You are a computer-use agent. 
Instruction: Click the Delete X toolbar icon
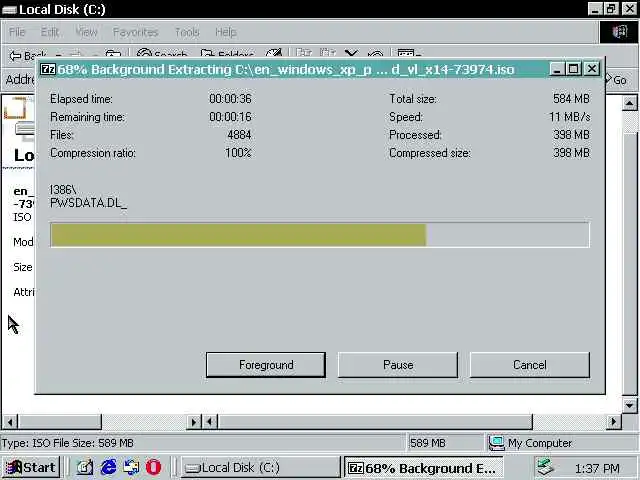(351, 54)
